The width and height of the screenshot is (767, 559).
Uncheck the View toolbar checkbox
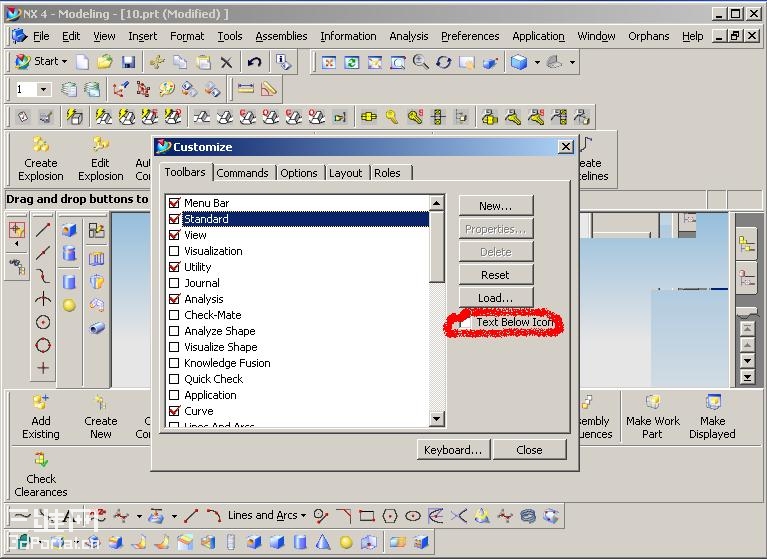(x=174, y=235)
